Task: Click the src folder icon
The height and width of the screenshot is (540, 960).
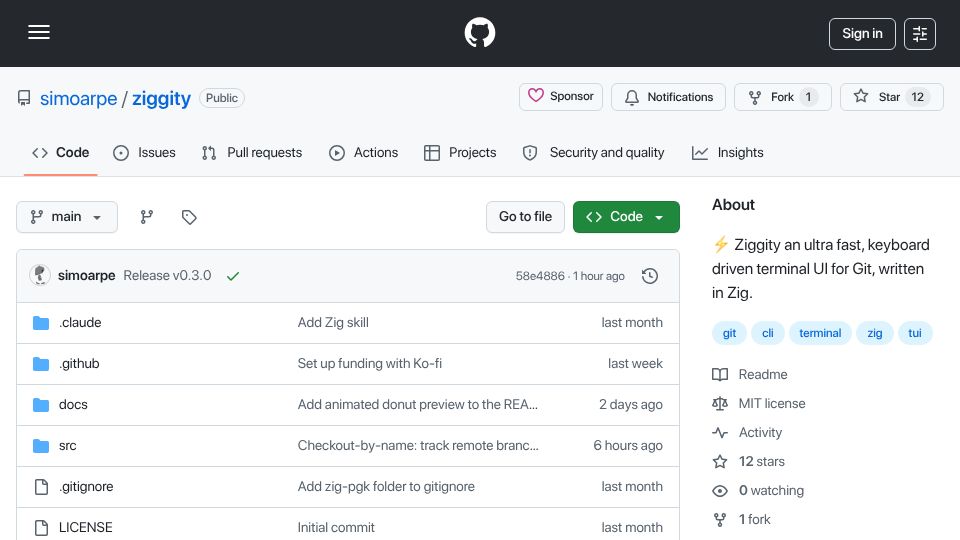Action: 41,446
